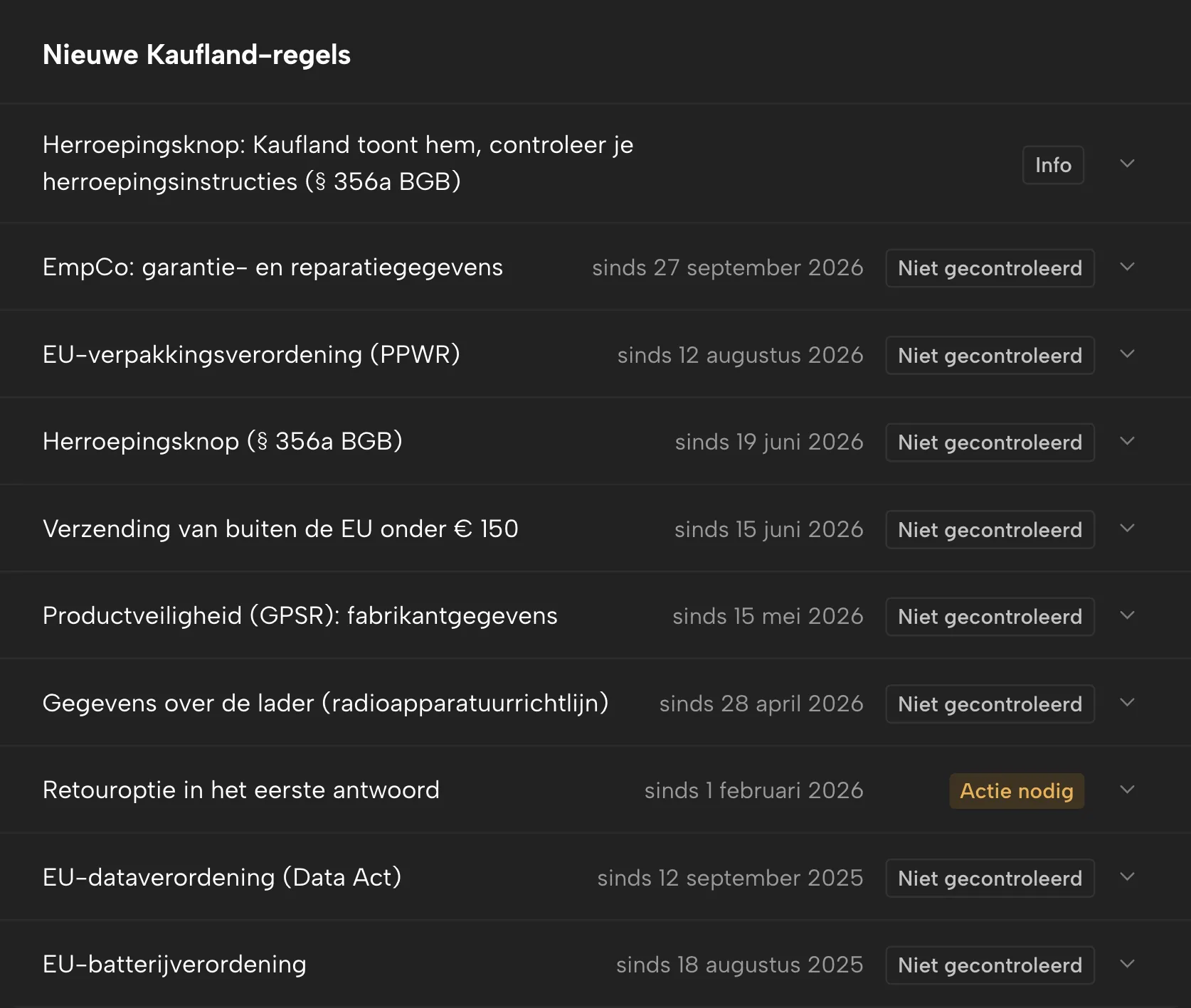Expand the EU-batterijverordening chevron
Screen dimensions: 1191x1008
click(1127, 964)
